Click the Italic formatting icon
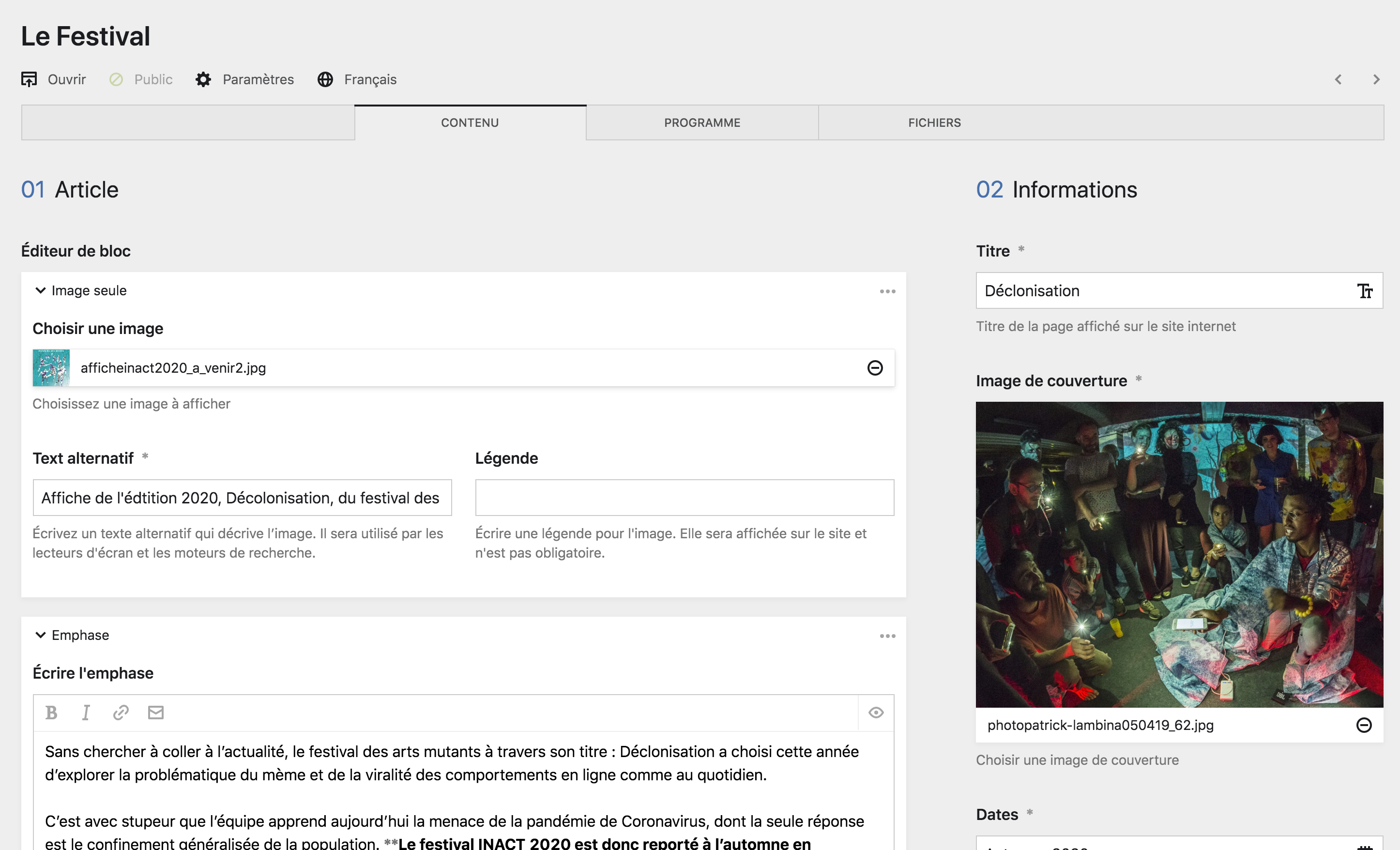 [x=86, y=713]
